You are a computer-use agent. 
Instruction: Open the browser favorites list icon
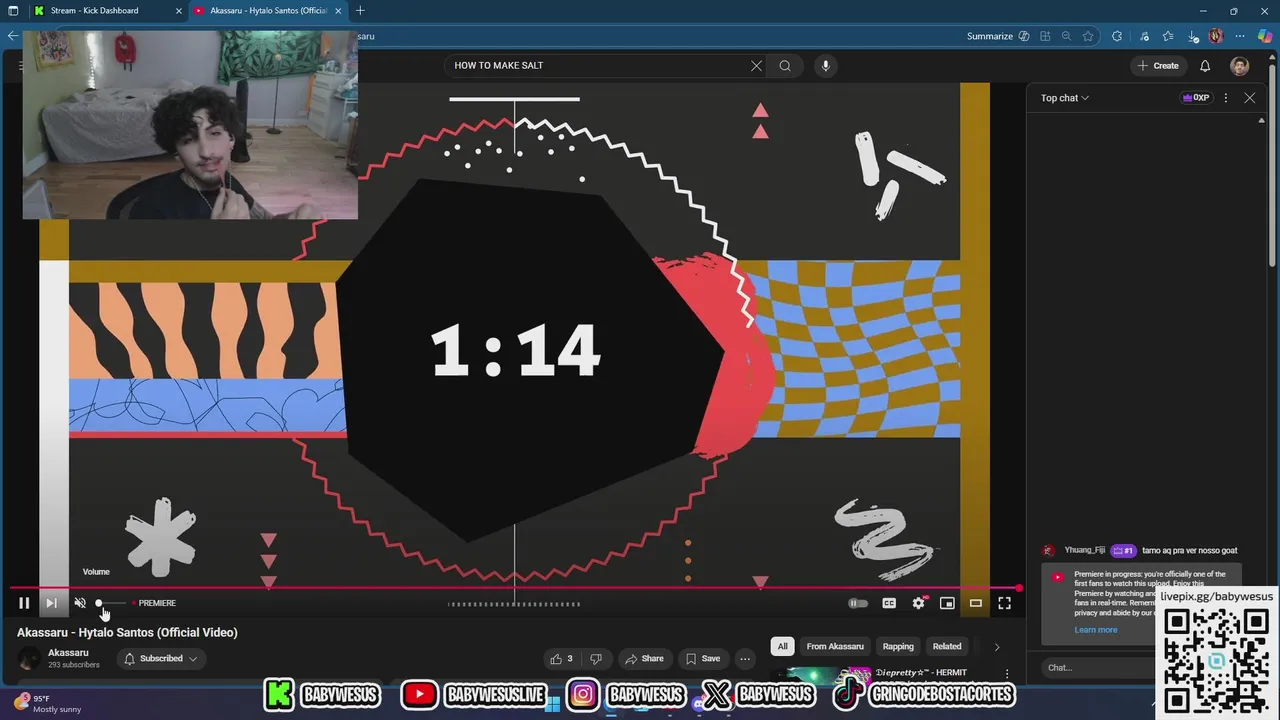[x=1168, y=36]
